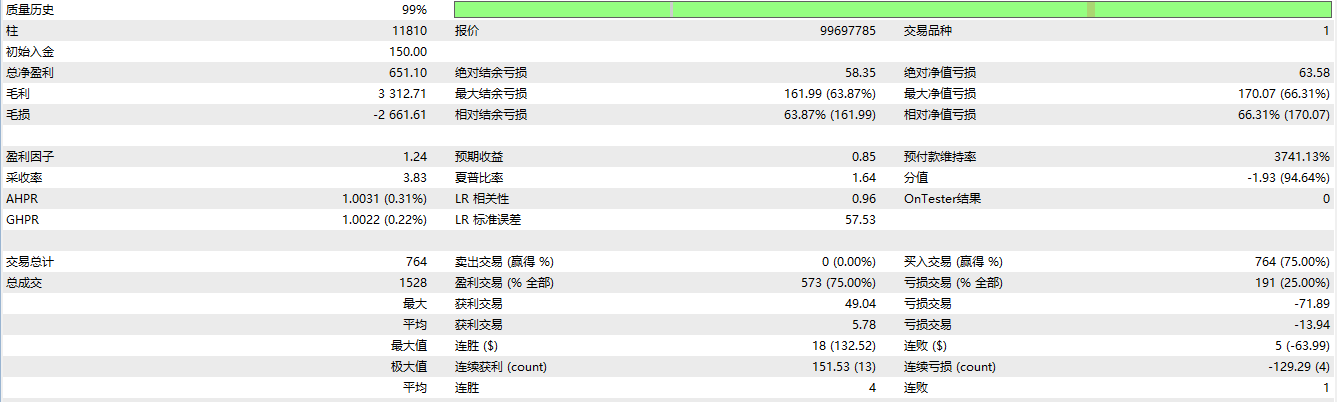The height and width of the screenshot is (402, 1337).
Task: Select the OnTester结果 label
Action: (x=942, y=199)
